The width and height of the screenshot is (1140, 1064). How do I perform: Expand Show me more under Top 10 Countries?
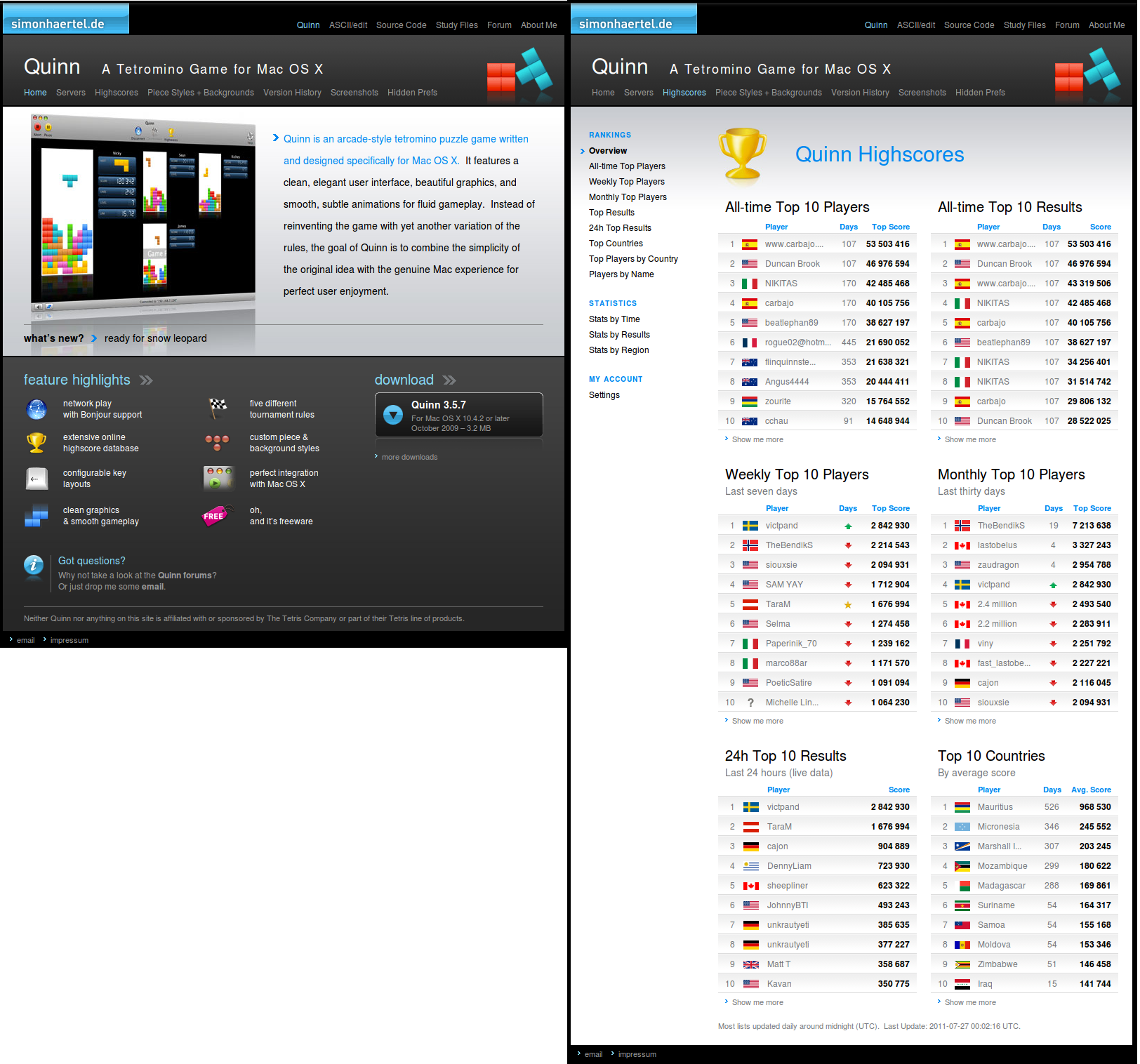click(x=970, y=1002)
